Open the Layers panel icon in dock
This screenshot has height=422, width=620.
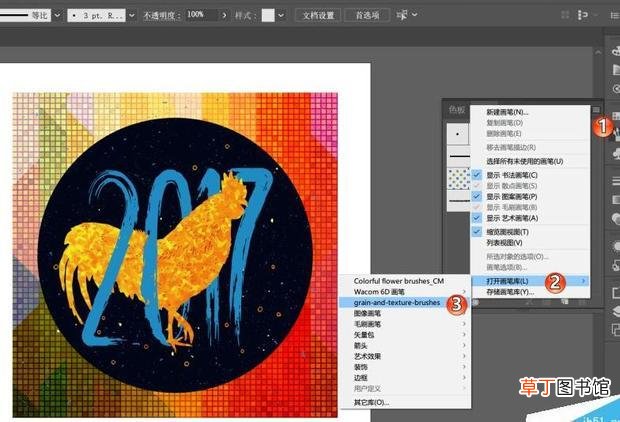616,311
